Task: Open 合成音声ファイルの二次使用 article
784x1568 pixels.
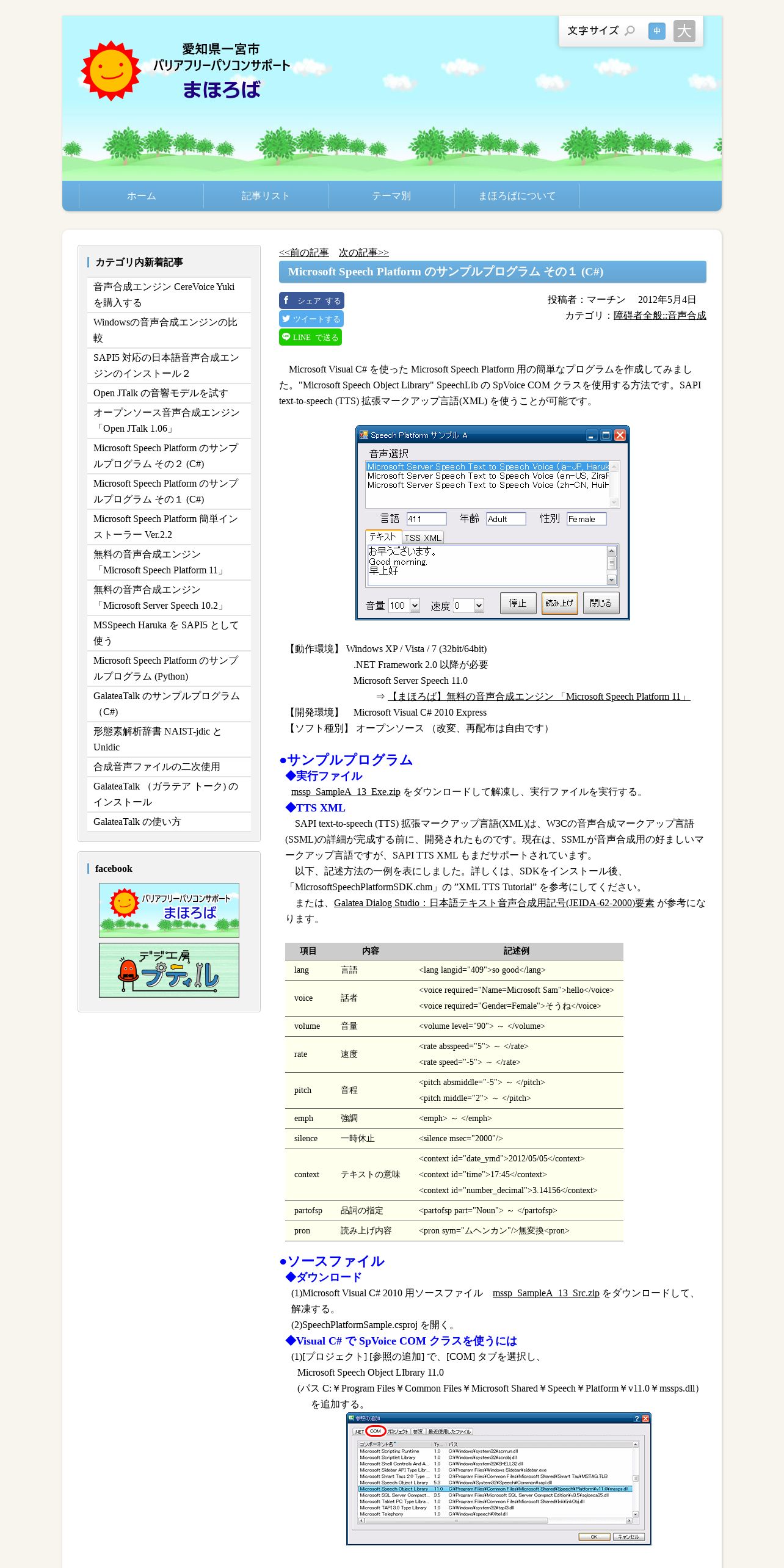Action: pos(169,767)
